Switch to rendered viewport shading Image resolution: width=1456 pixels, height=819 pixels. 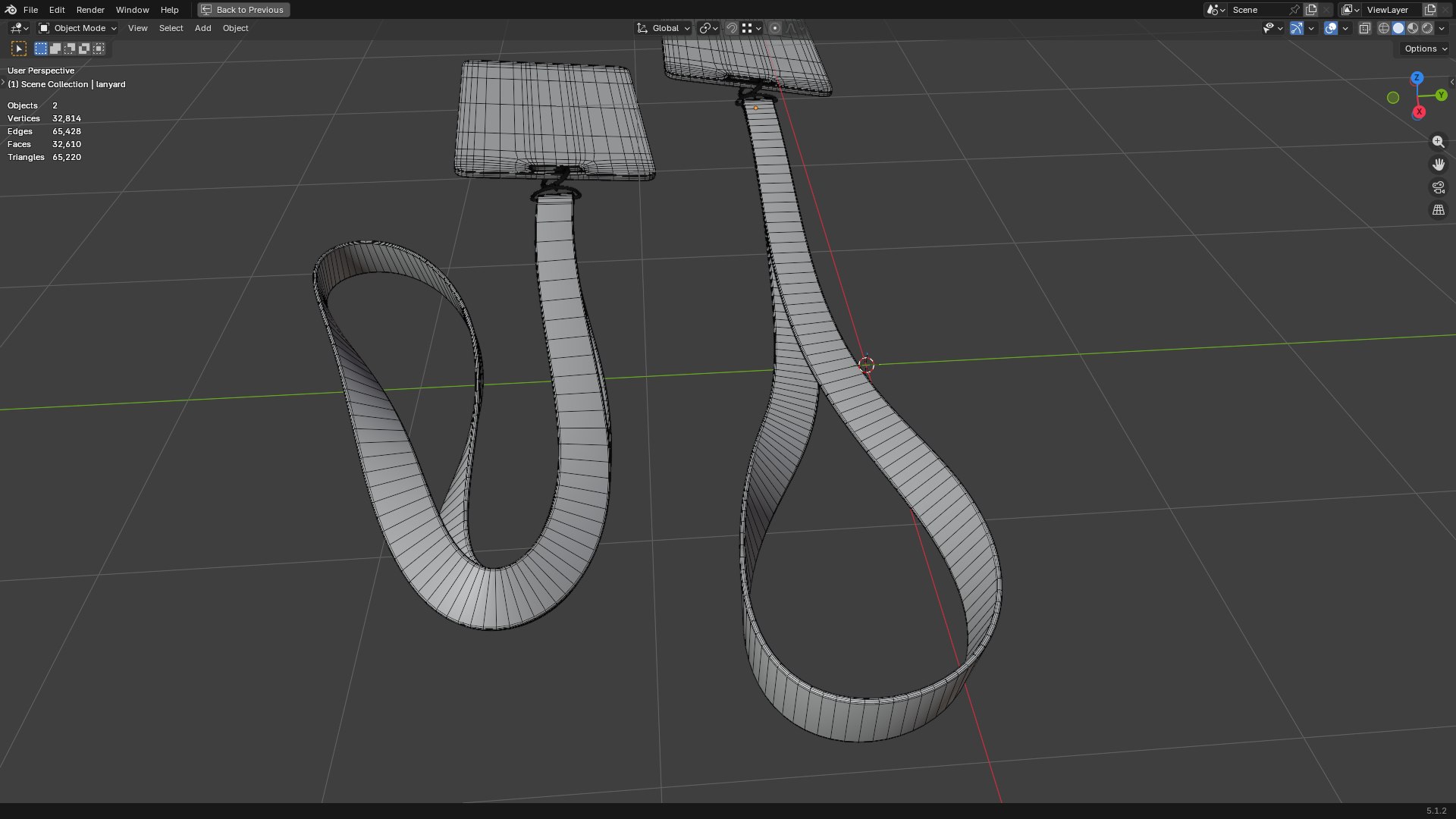coord(1427,28)
